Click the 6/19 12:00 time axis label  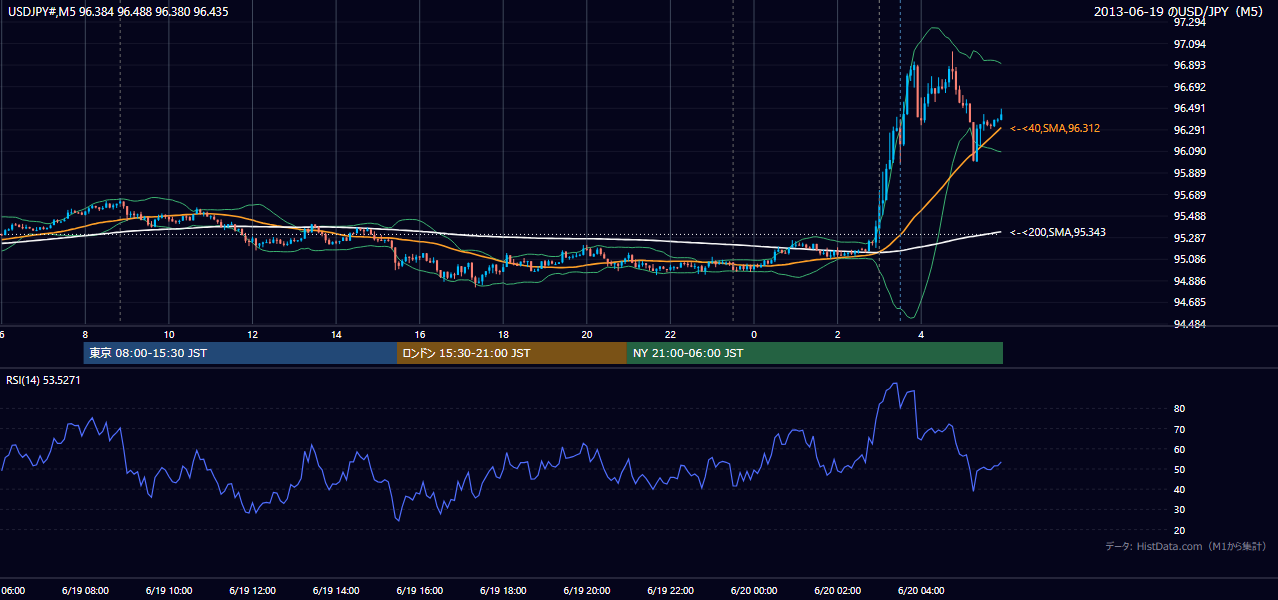(x=252, y=591)
